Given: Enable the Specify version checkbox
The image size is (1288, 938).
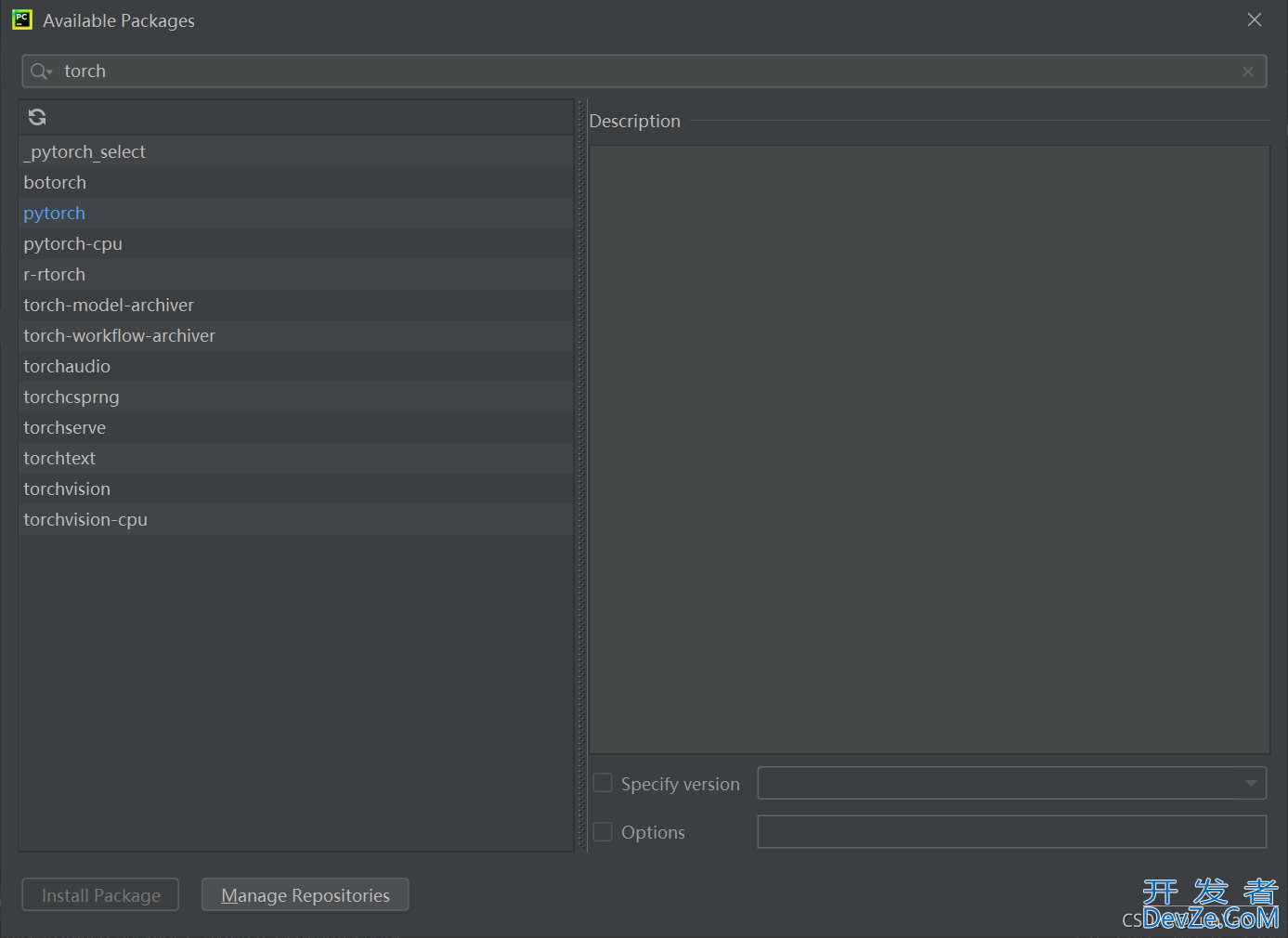Looking at the screenshot, I should [603, 783].
